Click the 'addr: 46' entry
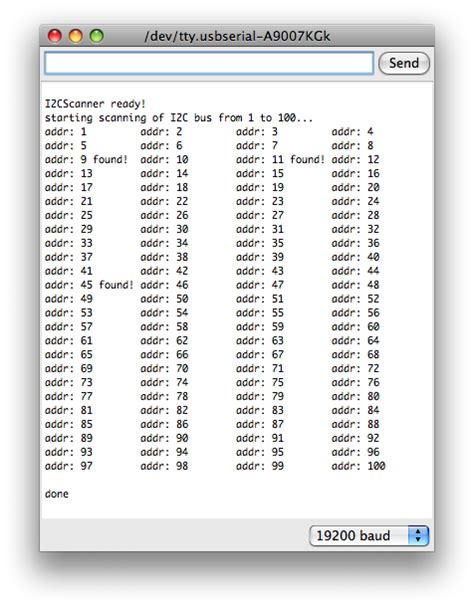 (x=164, y=285)
